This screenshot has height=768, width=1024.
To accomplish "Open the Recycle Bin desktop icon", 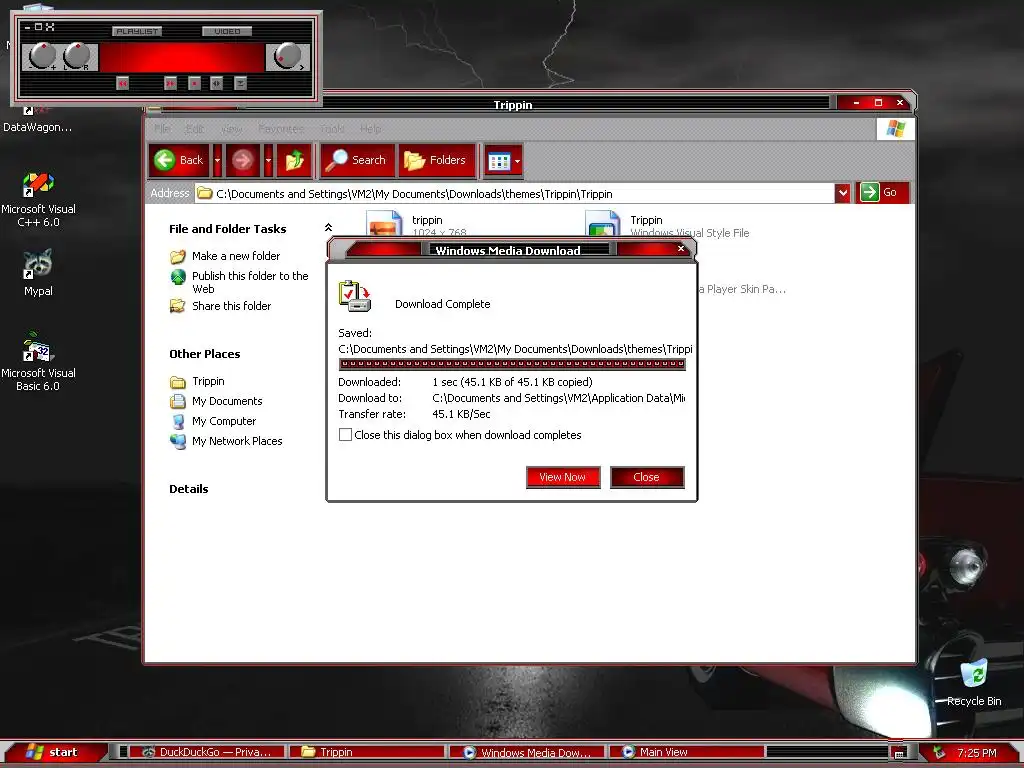I will 974,683.
